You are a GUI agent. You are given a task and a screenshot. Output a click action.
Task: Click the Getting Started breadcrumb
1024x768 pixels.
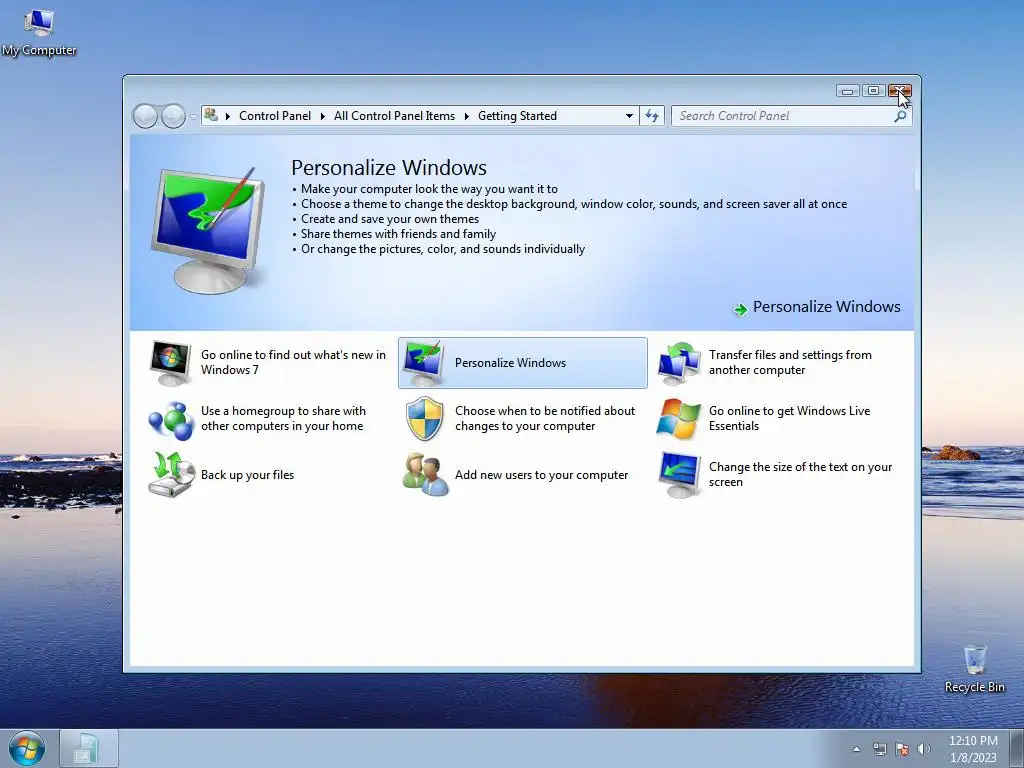pos(517,116)
